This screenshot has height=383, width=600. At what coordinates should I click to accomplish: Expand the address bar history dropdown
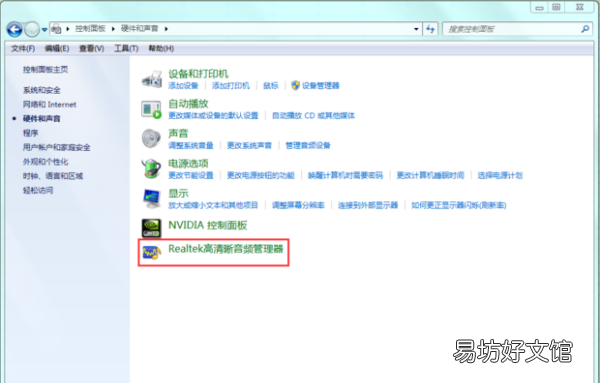[x=416, y=29]
